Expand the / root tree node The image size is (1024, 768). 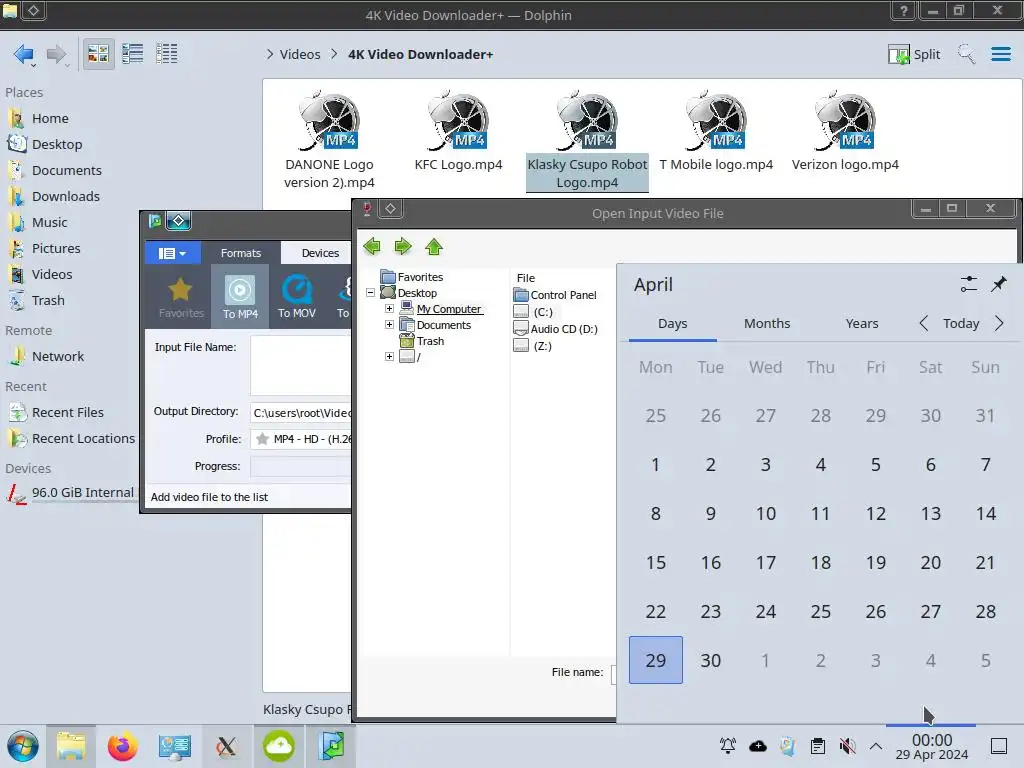coord(389,357)
